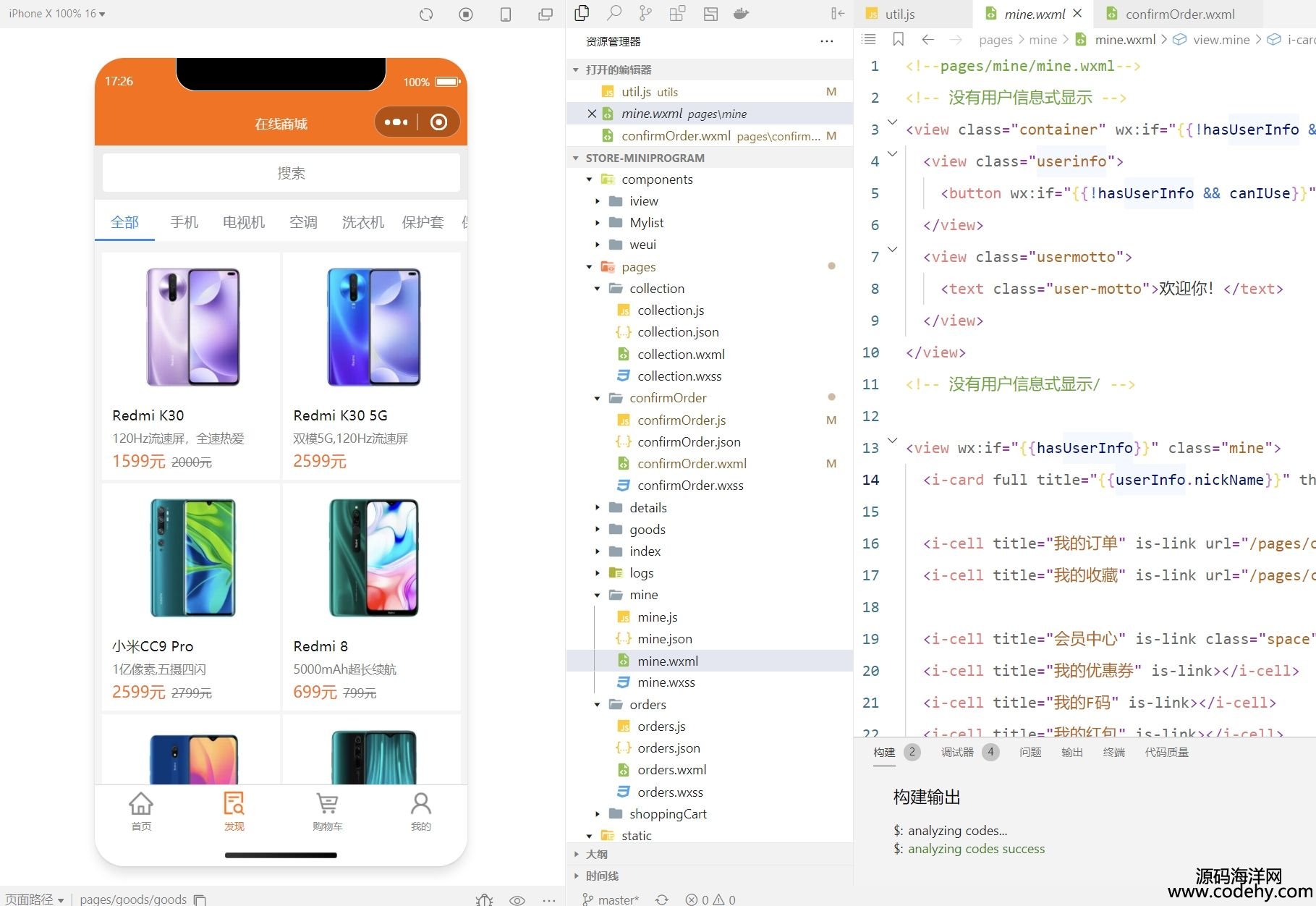Open the iPhone X device dropdown
1316x906 pixels.
[56, 14]
